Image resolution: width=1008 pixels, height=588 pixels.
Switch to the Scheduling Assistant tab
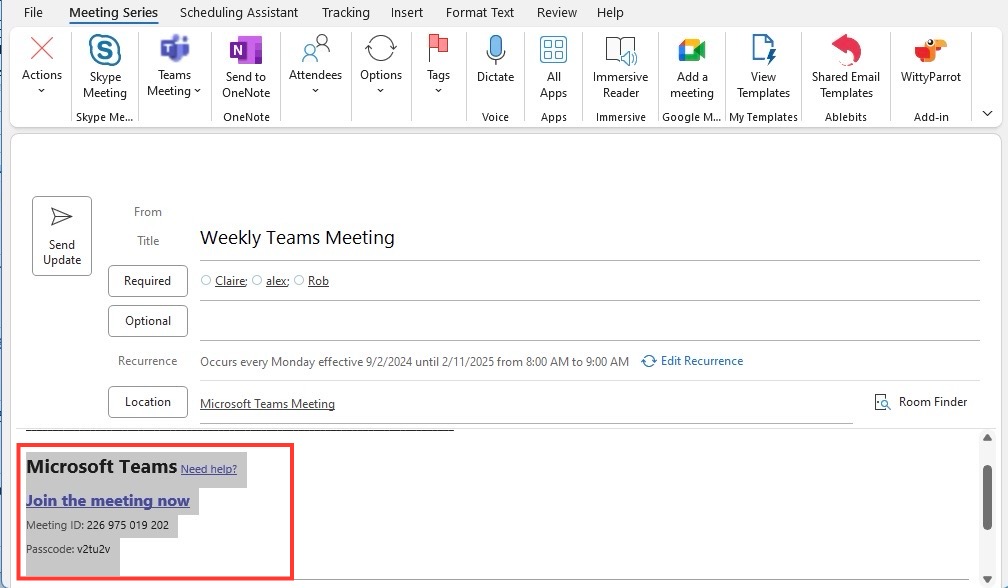pyautogui.click(x=238, y=12)
